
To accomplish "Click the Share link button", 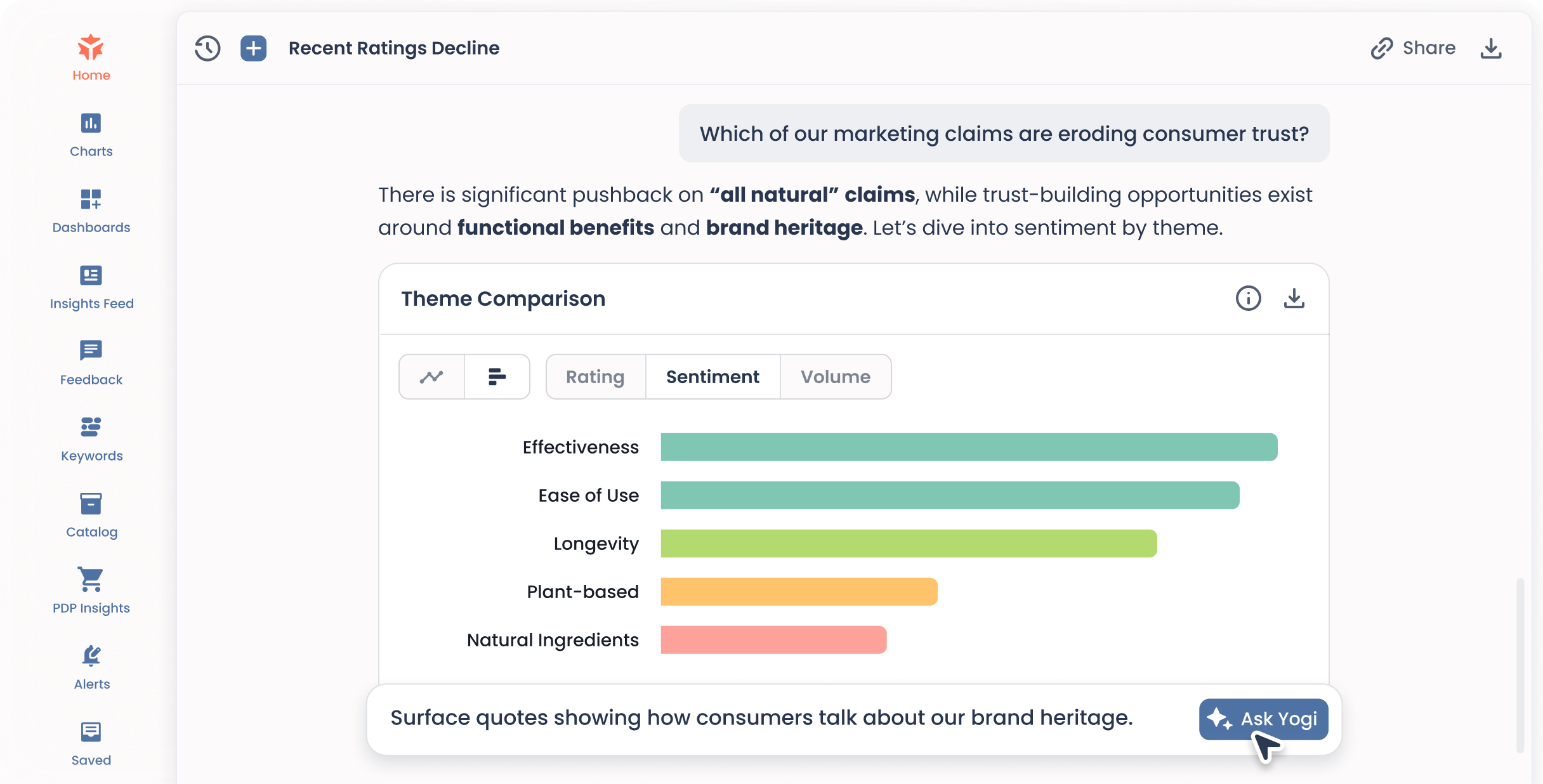I will click(x=1413, y=48).
